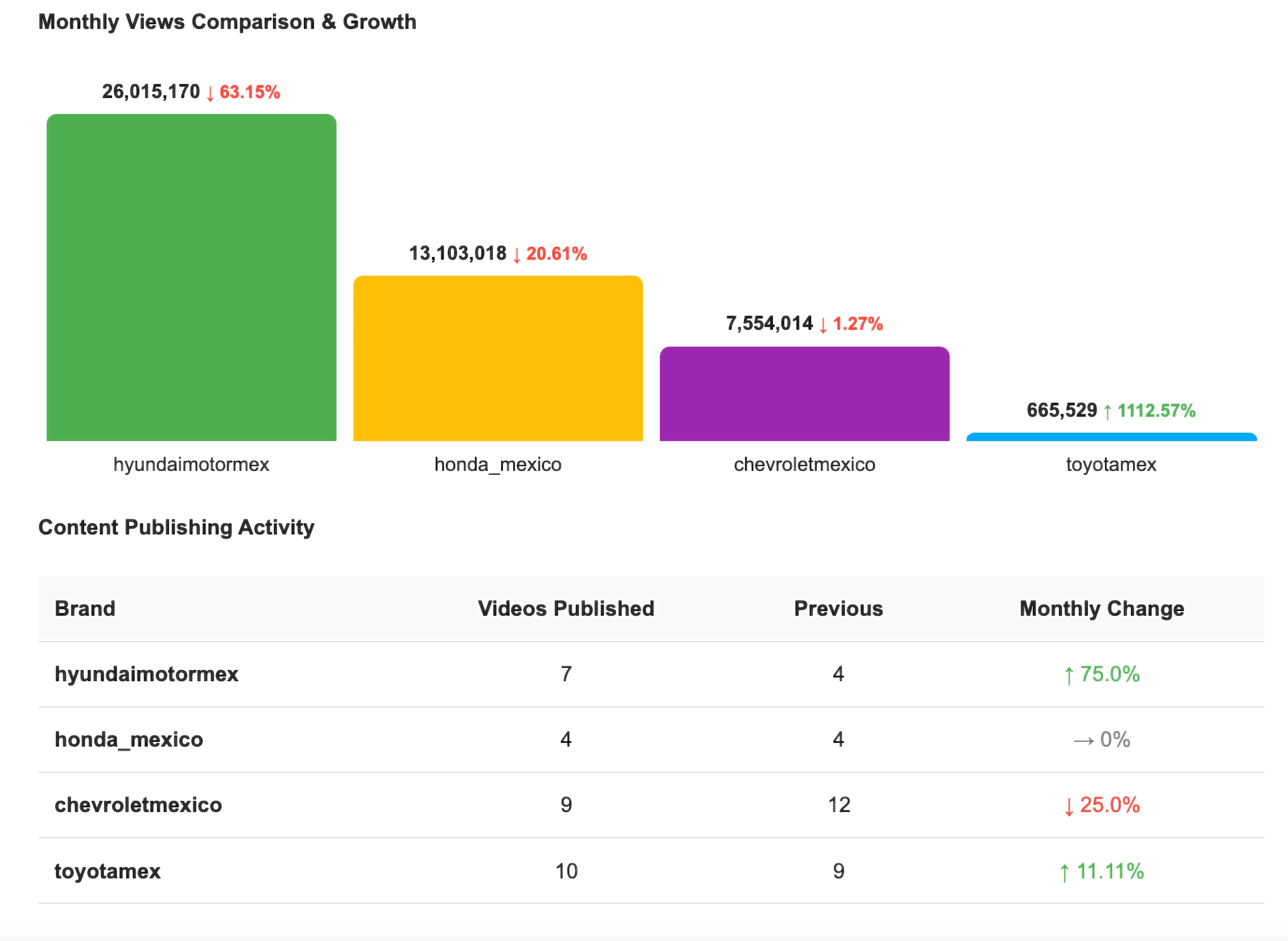
Task: Select honda_mexico in the table
Action: pos(129,739)
